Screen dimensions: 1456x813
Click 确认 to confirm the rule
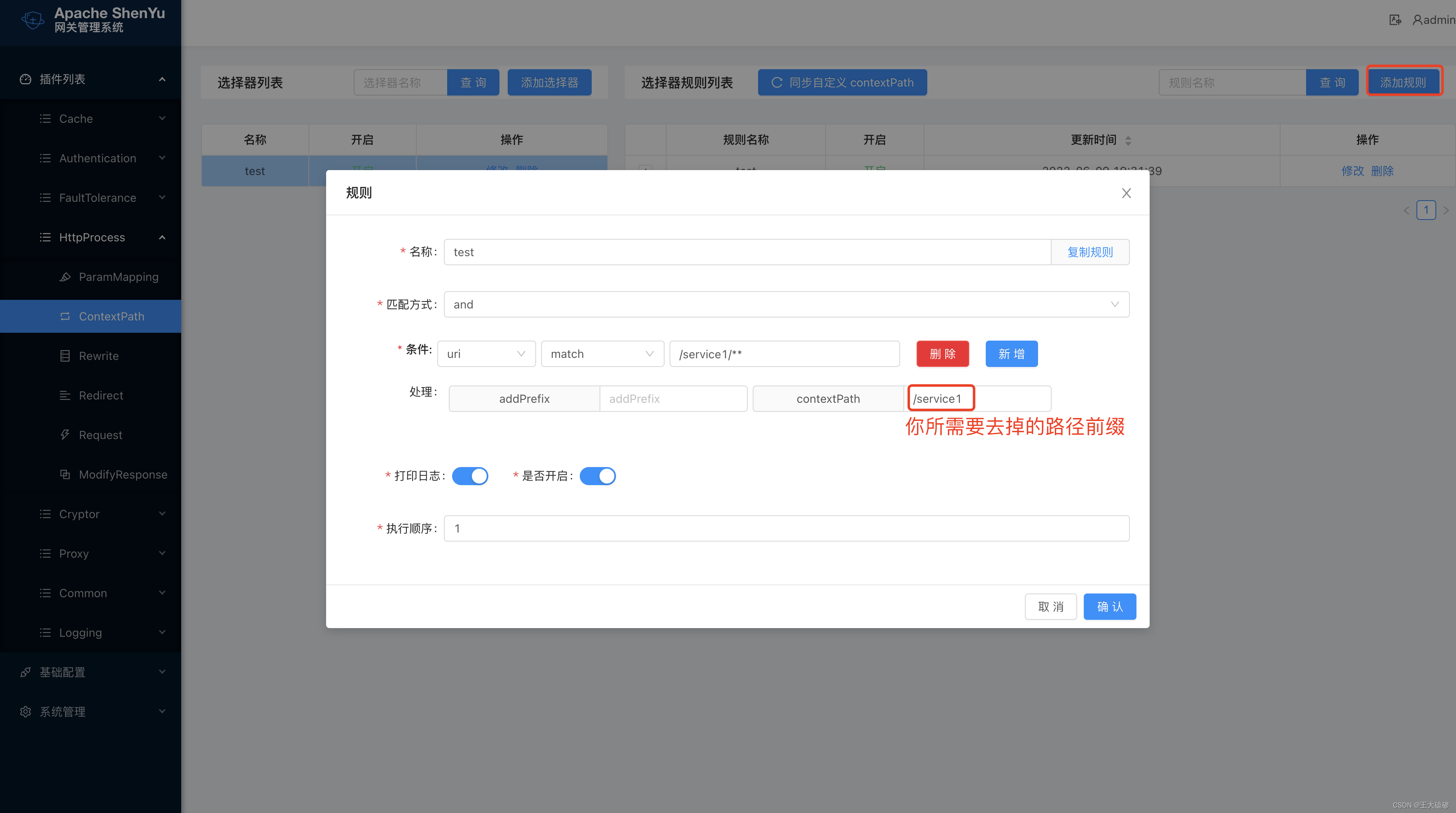(1110, 607)
